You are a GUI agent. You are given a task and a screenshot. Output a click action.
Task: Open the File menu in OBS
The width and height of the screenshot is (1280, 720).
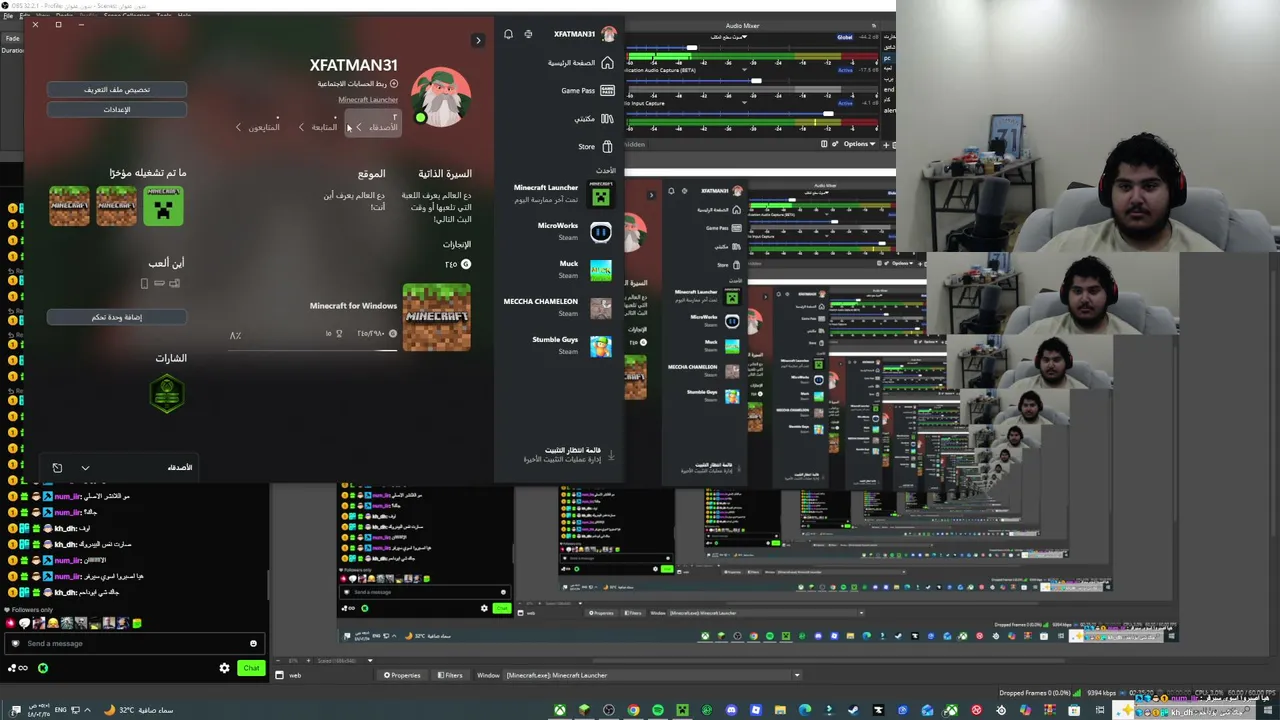click(x=8, y=16)
